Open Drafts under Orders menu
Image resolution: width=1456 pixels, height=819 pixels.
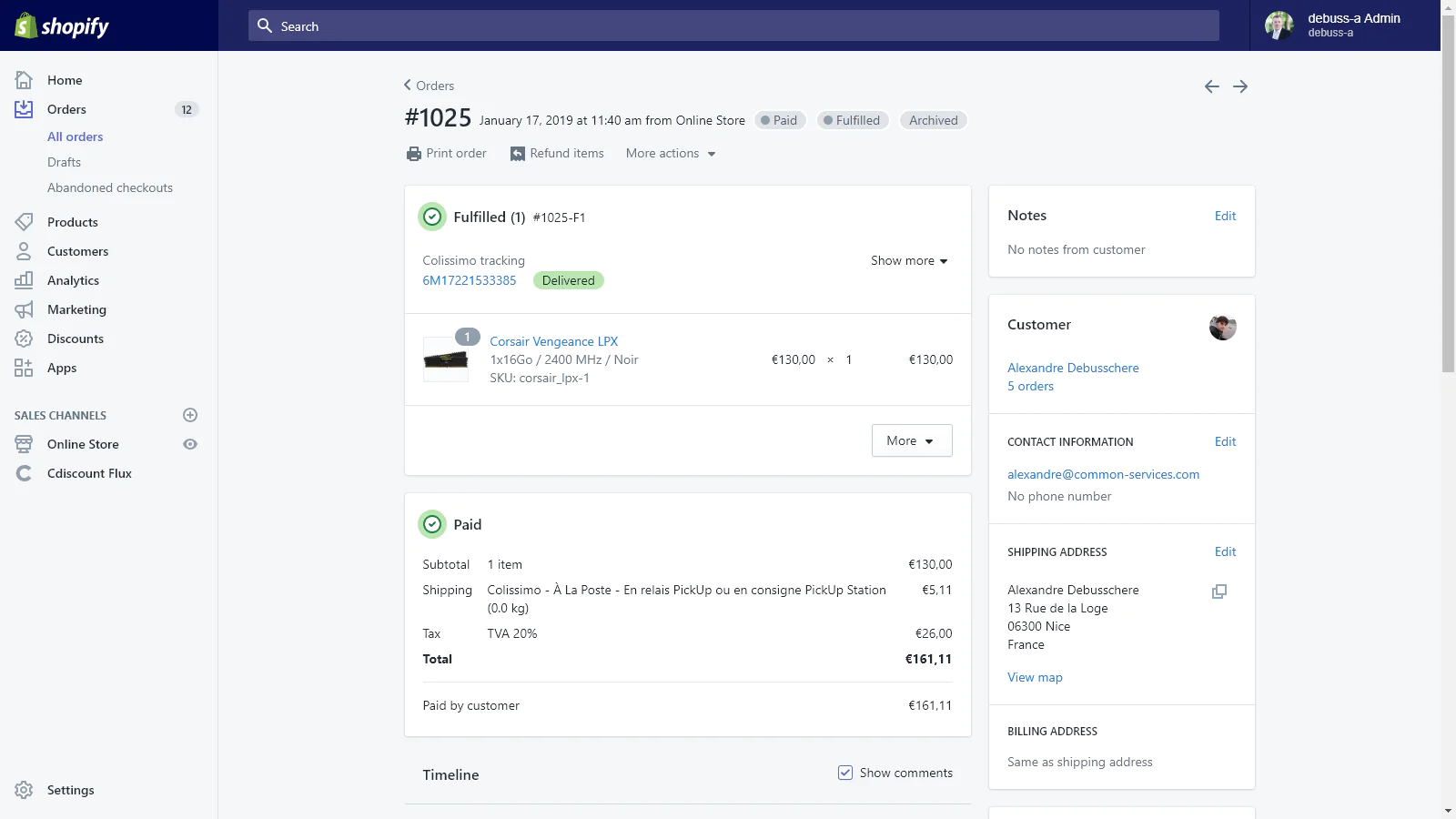[64, 162]
